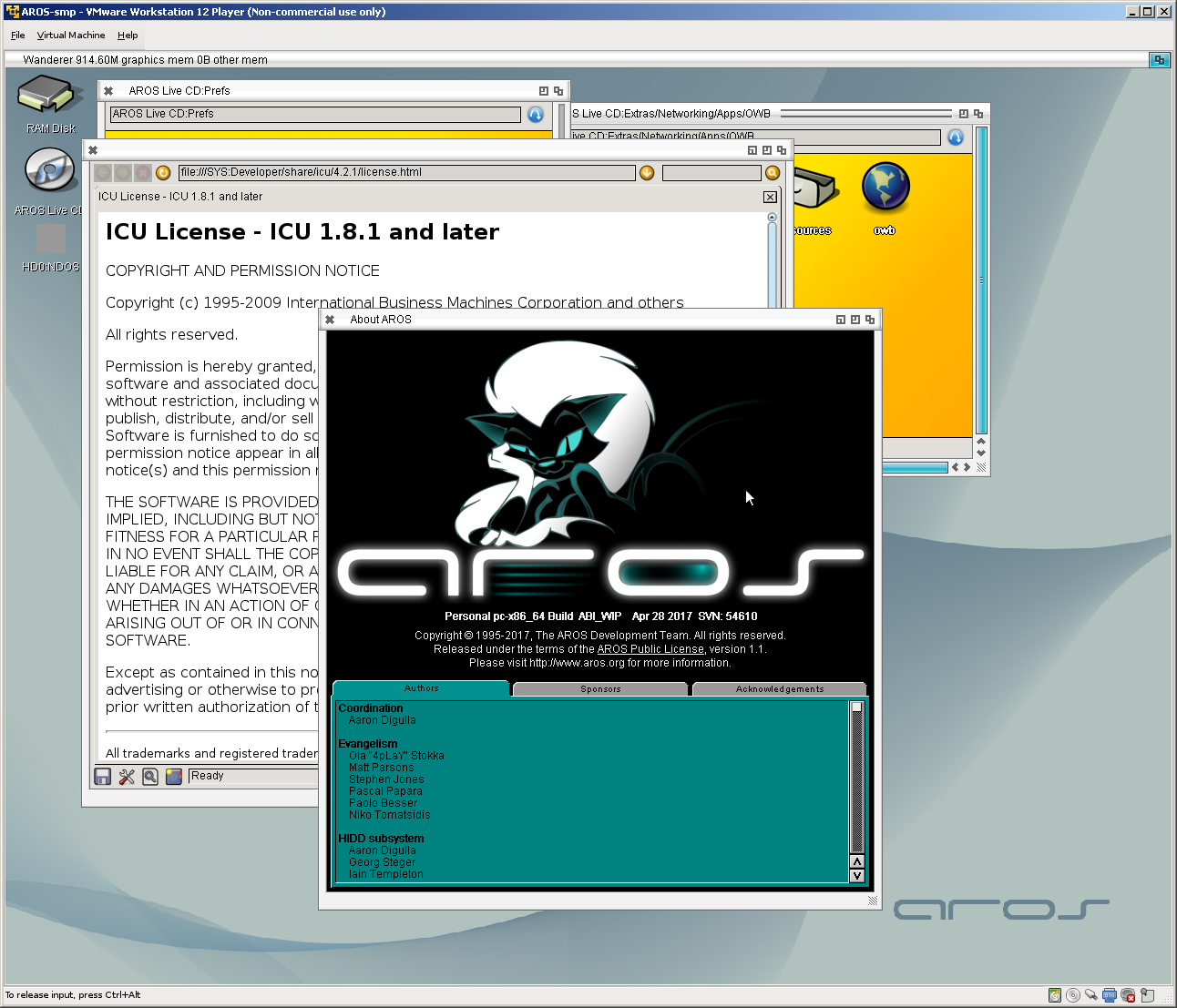1177x1008 pixels.
Task: Click the URL address field
Action: click(x=406, y=173)
